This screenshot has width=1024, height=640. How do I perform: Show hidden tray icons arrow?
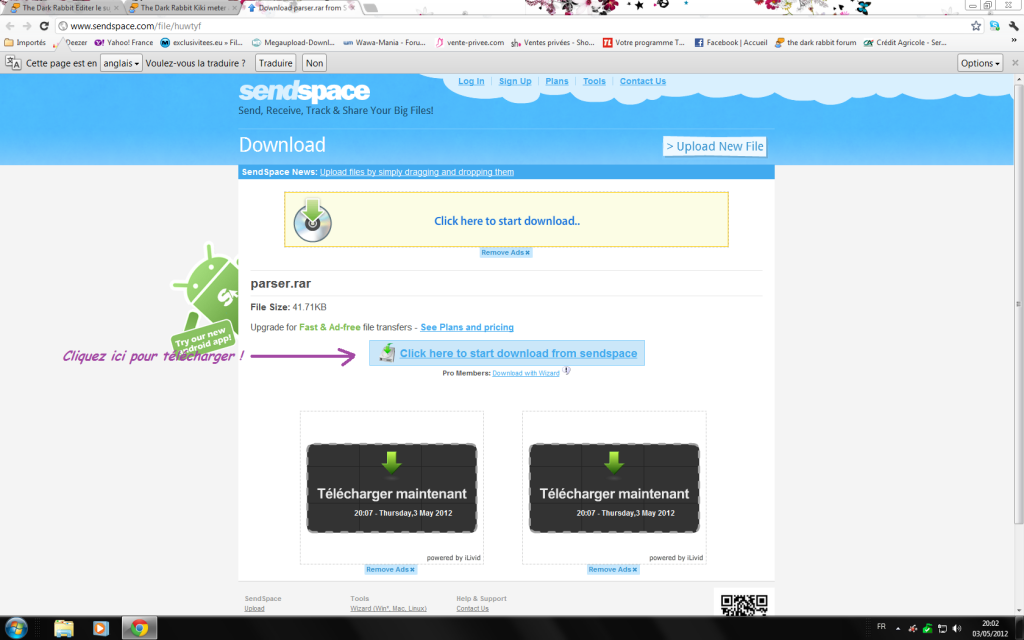(898, 628)
